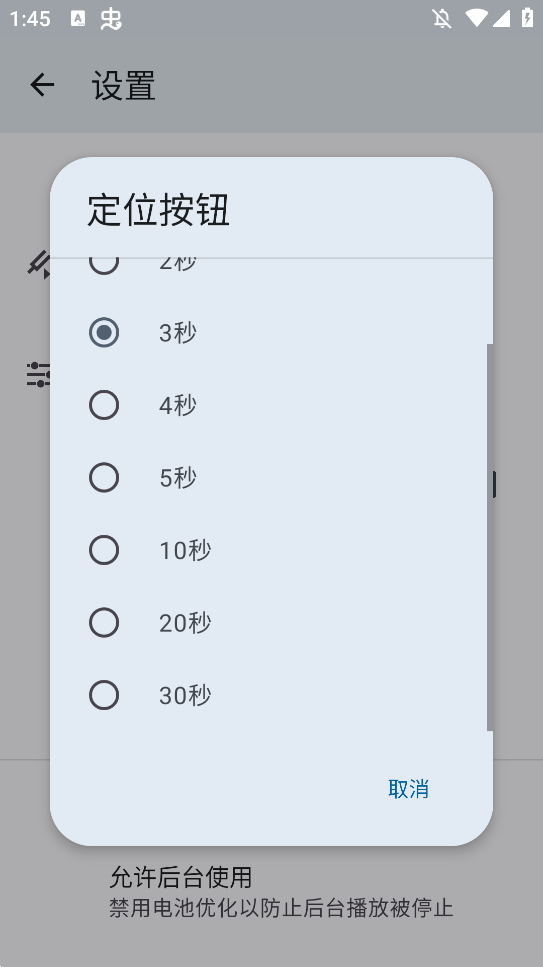Select the 3秒 radio button
Image resolution: width=543 pixels, height=967 pixels.
click(x=104, y=332)
